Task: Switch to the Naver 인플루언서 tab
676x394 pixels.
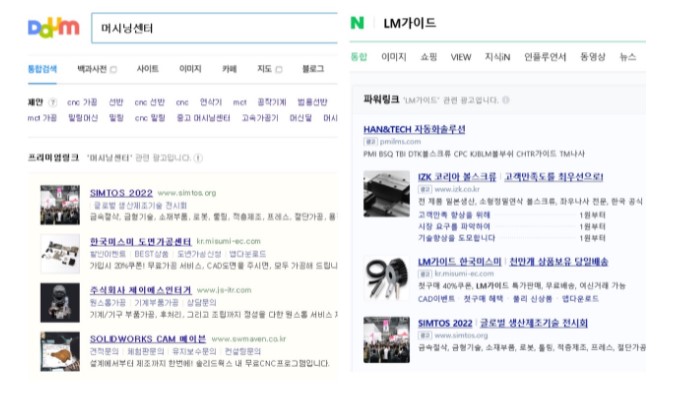Action: pyautogui.click(x=545, y=57)
